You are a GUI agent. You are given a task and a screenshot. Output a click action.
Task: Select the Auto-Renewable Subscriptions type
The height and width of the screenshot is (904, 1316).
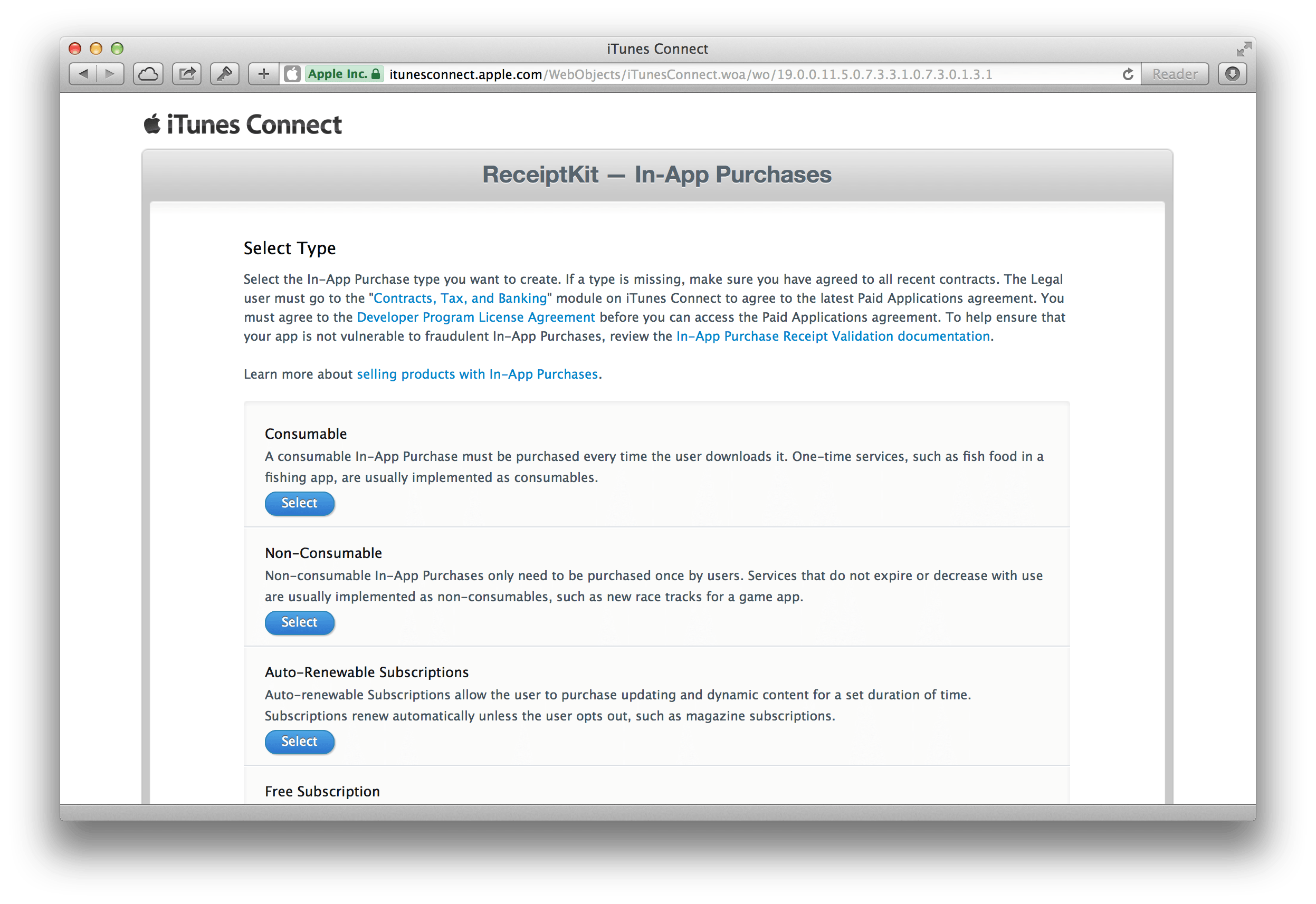300,742
